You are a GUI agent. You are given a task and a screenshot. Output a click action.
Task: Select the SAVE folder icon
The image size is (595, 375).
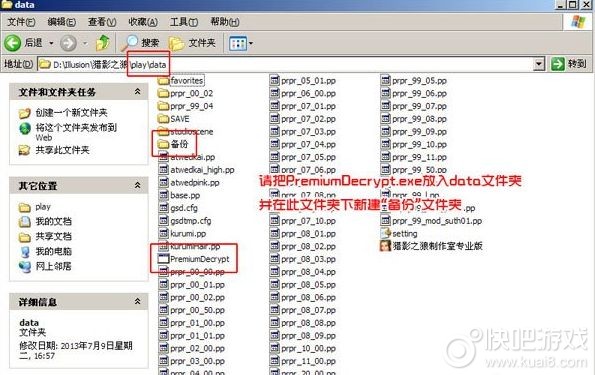pos(163,119)
